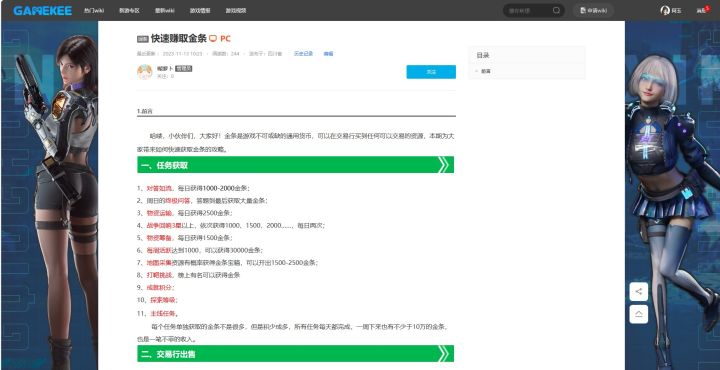Click the text 可以获得30000金条
The width and height of the screenshot is (720, 370).
click(x=234, y=250)
